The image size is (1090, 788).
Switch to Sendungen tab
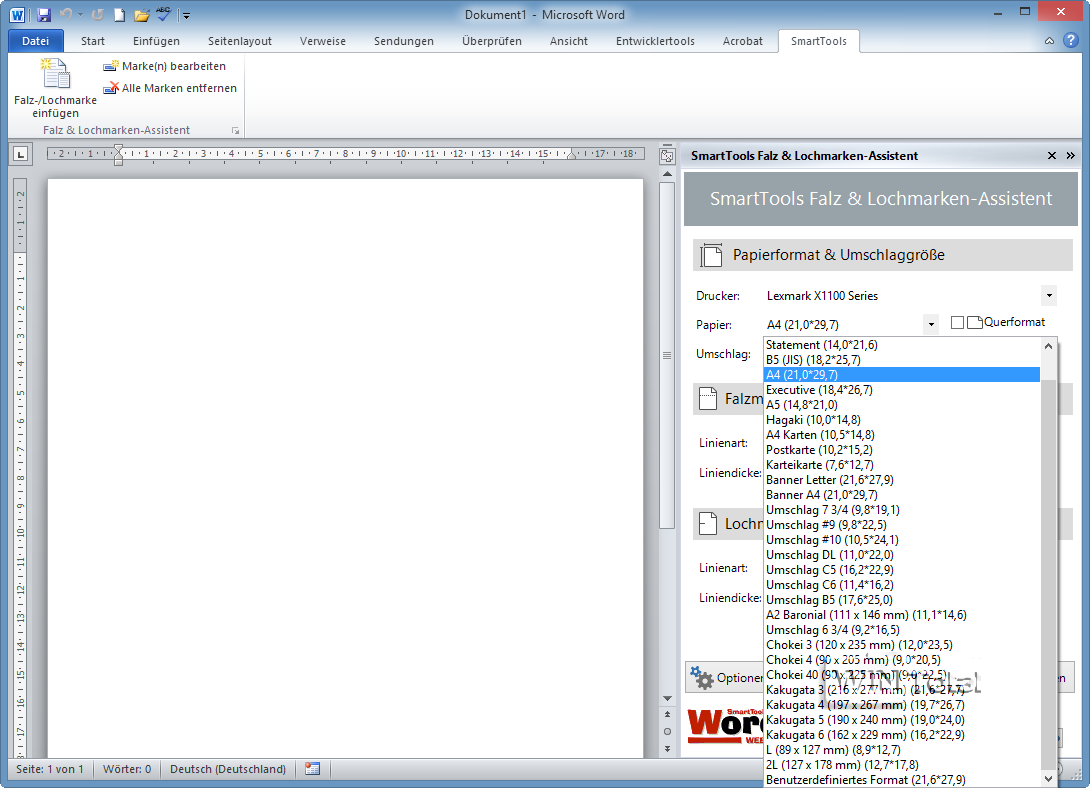click(404, 41)
